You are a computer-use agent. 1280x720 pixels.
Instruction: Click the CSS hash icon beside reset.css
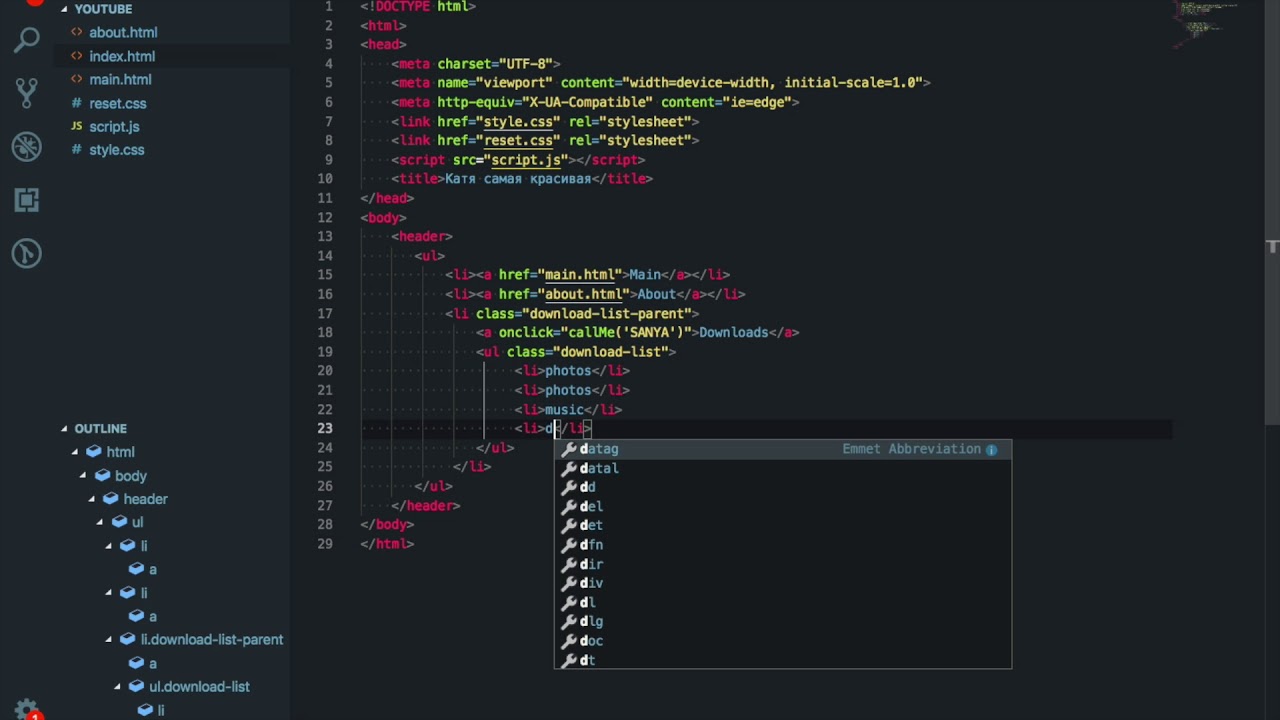tap(77, 103)
